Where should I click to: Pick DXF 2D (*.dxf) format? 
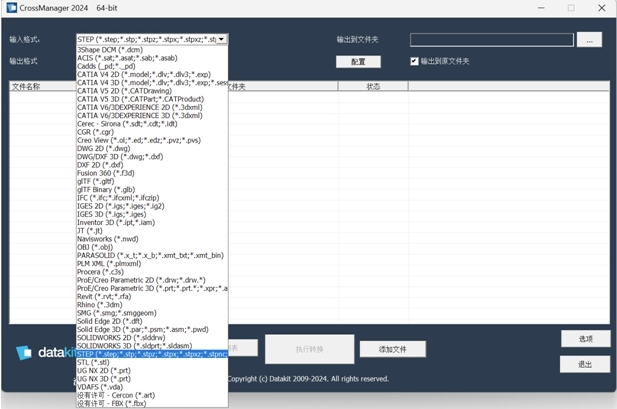coord(152,165)
